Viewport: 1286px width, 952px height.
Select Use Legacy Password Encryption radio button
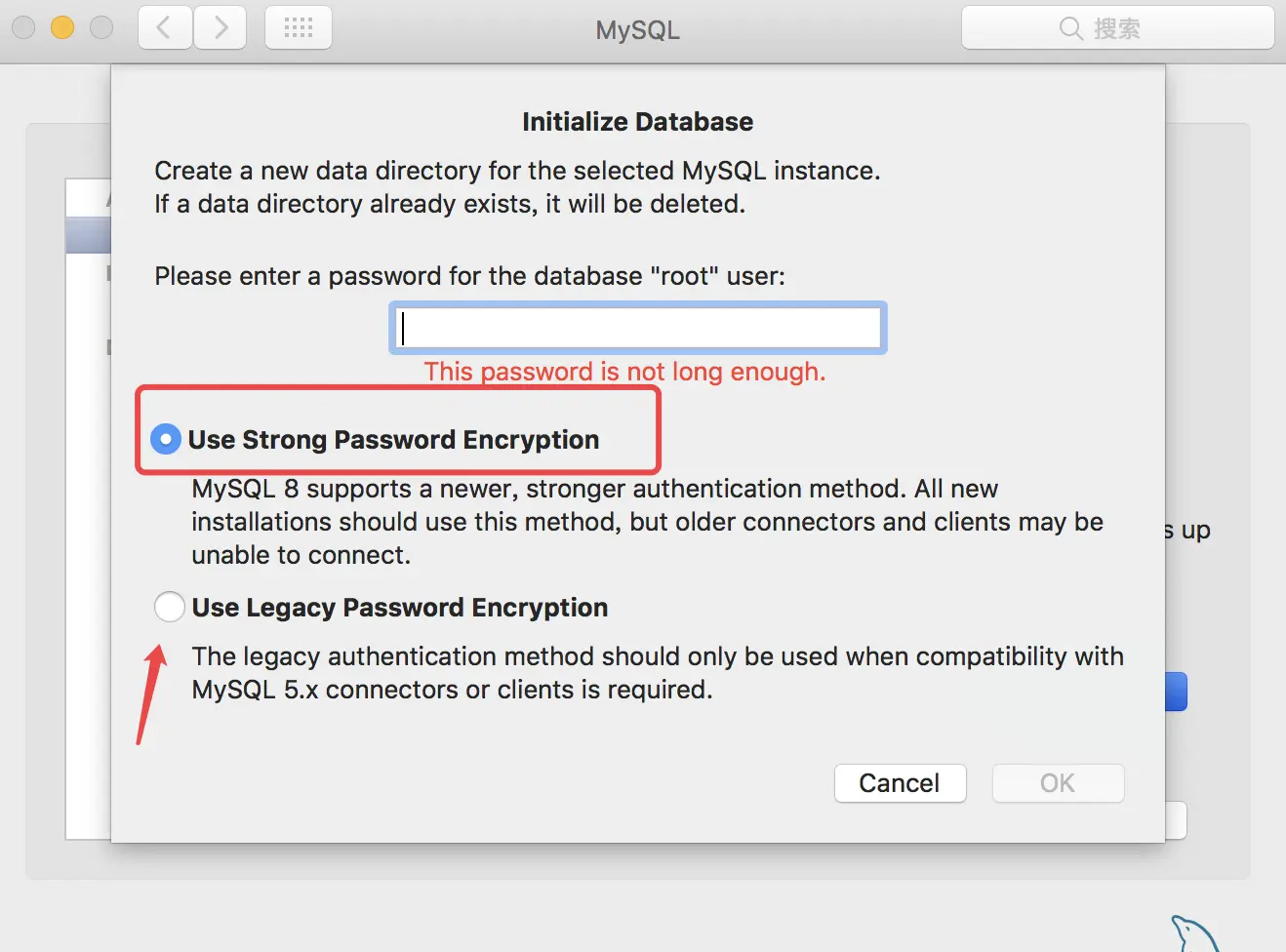(x=170, y=607)
